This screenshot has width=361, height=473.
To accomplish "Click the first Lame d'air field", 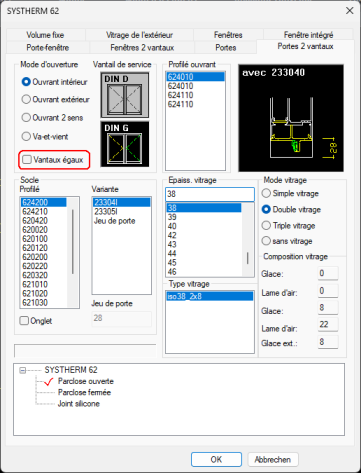I will point(328,291).
